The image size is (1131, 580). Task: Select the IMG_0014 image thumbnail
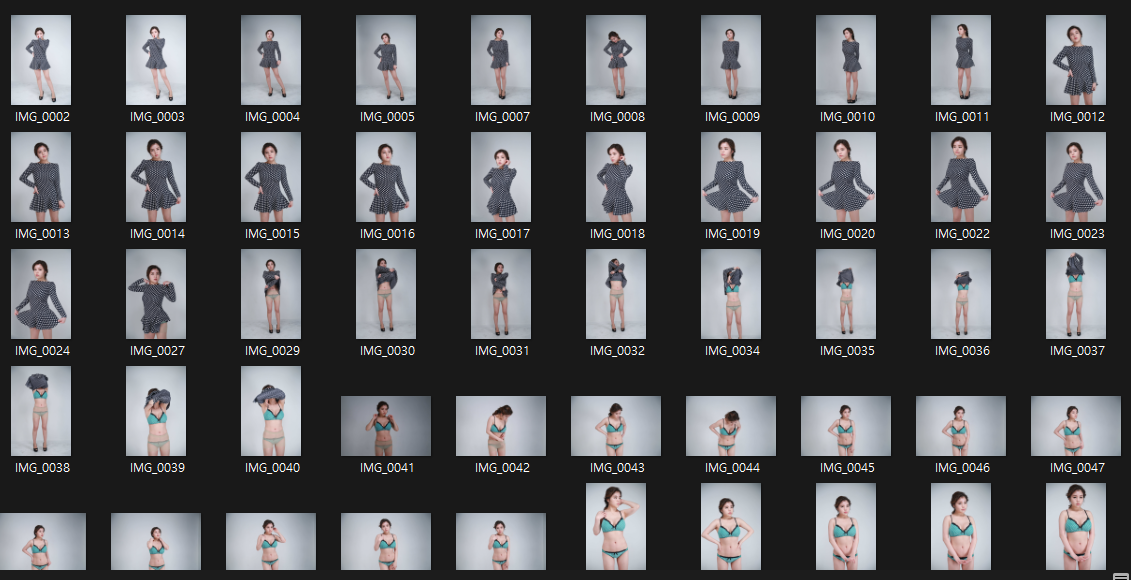click(x=156, y=177)
